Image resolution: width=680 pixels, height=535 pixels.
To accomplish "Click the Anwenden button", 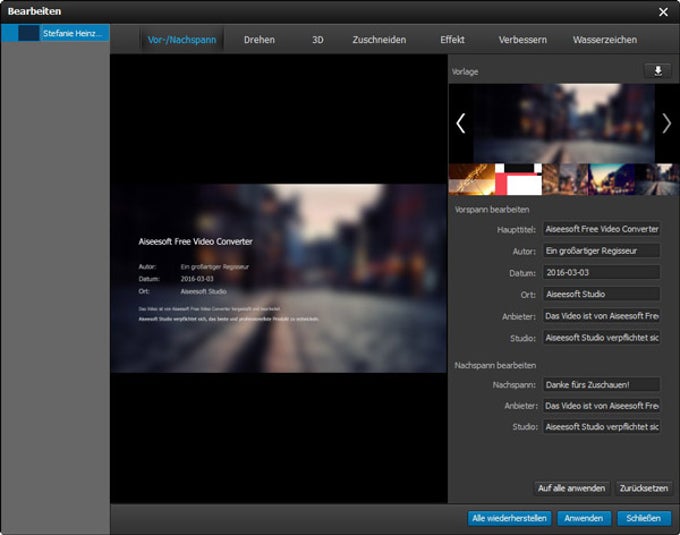I will coord(584,518).
